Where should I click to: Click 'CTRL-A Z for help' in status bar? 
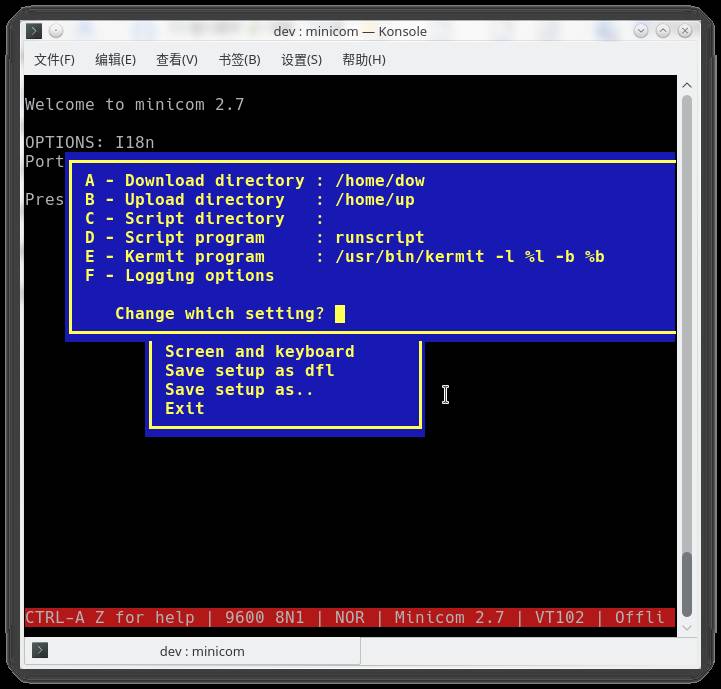110,617
